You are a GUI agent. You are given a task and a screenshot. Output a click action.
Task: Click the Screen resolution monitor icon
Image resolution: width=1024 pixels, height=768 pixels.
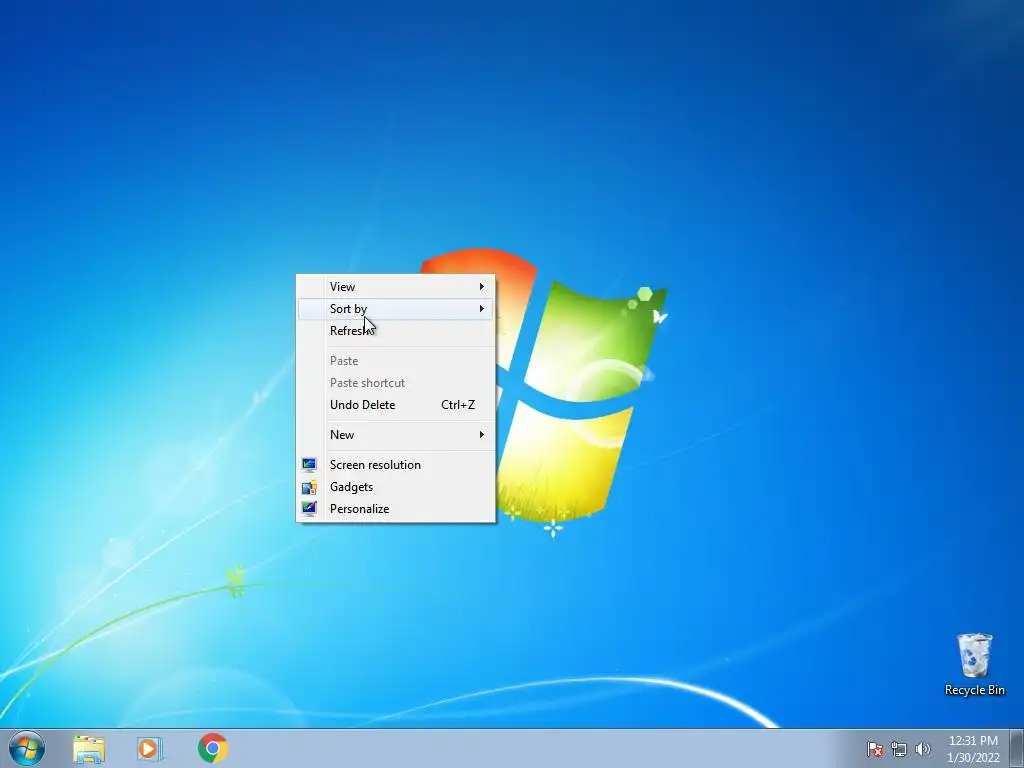click(x=309, y=464)
